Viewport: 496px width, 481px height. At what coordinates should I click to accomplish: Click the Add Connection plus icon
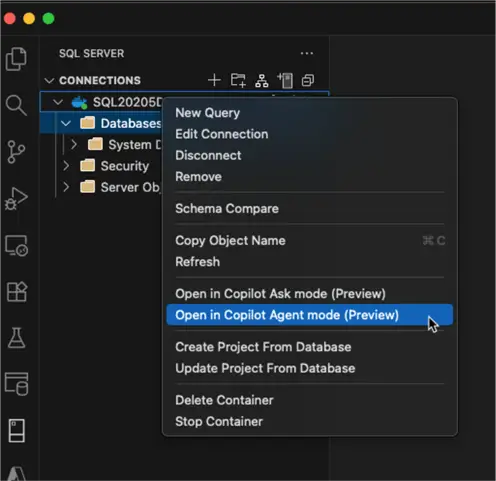coord(214,80)
